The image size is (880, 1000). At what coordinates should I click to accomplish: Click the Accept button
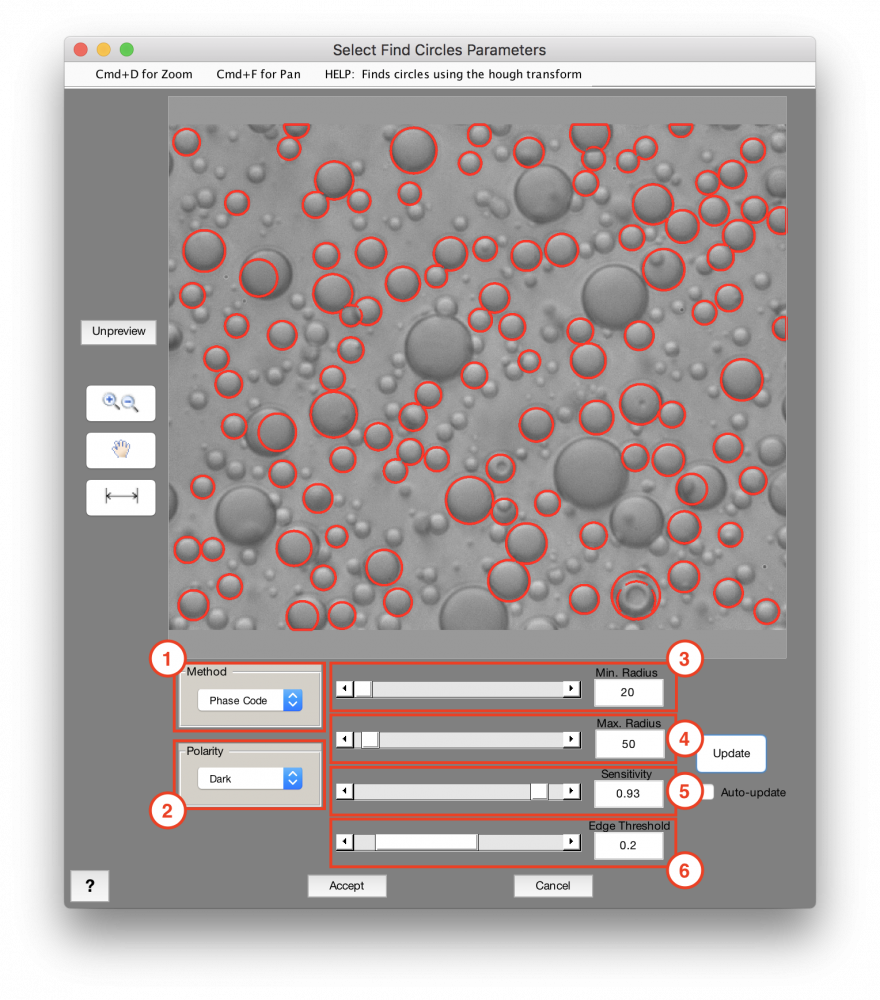click(x=347, y=886)
